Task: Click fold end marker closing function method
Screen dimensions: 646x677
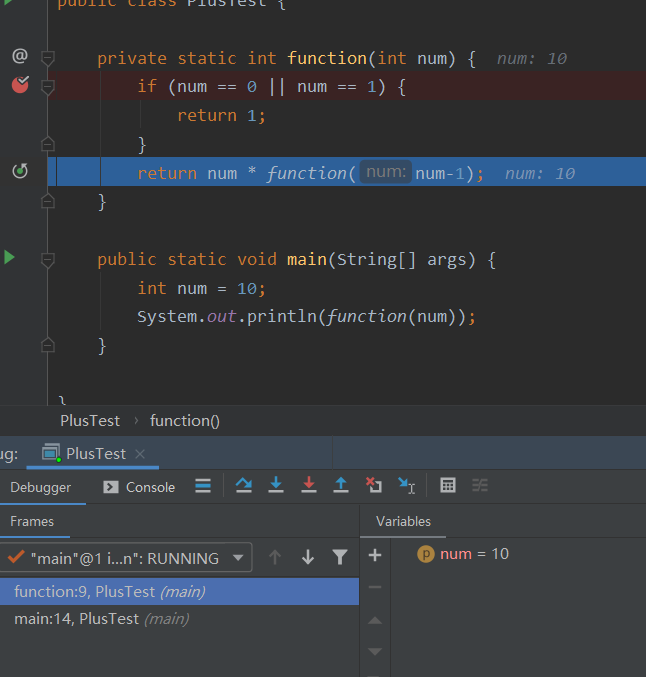Action: pyautogui.click(x=48, y=201)
